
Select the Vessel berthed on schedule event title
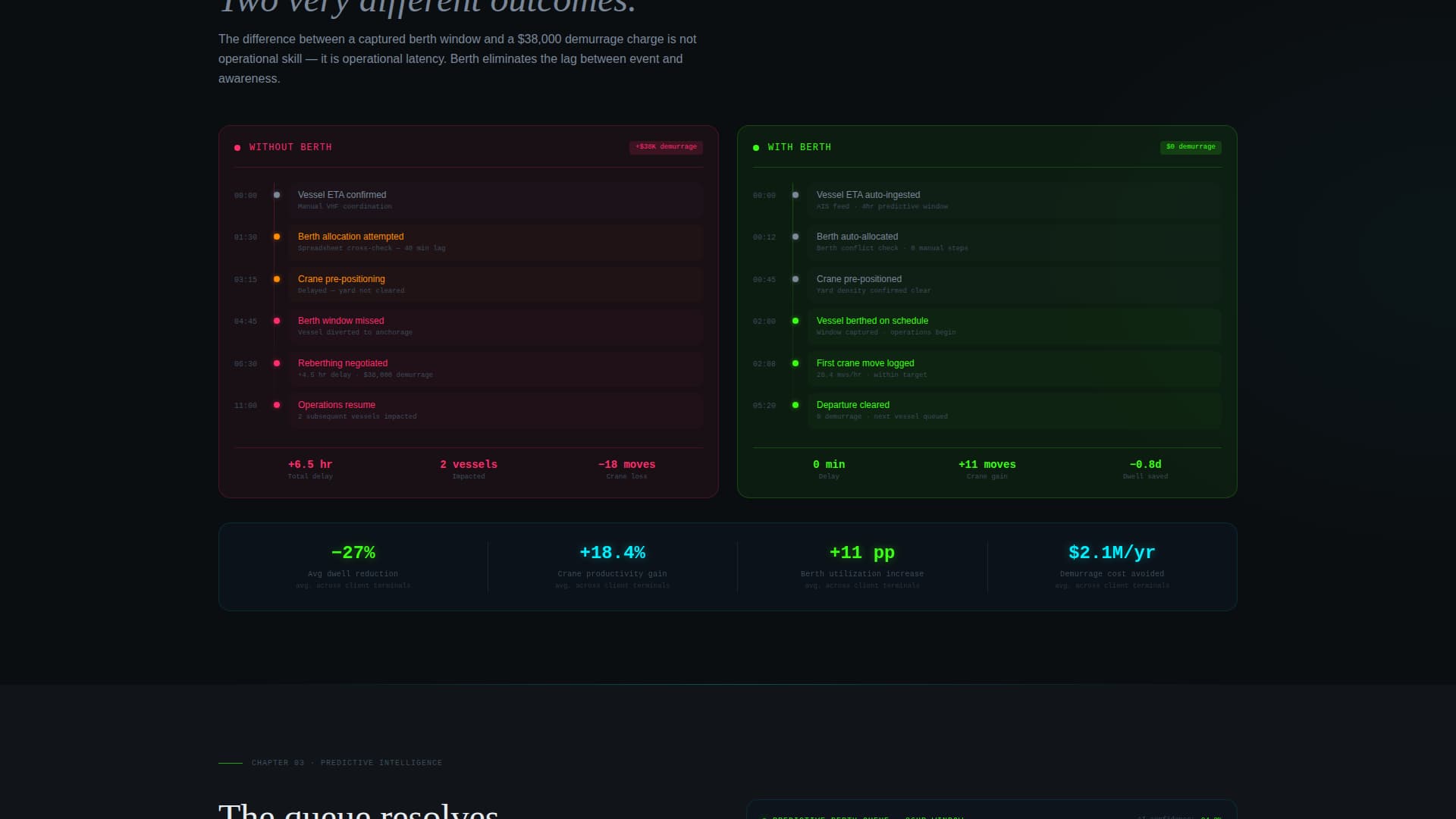tap(872, 321)
